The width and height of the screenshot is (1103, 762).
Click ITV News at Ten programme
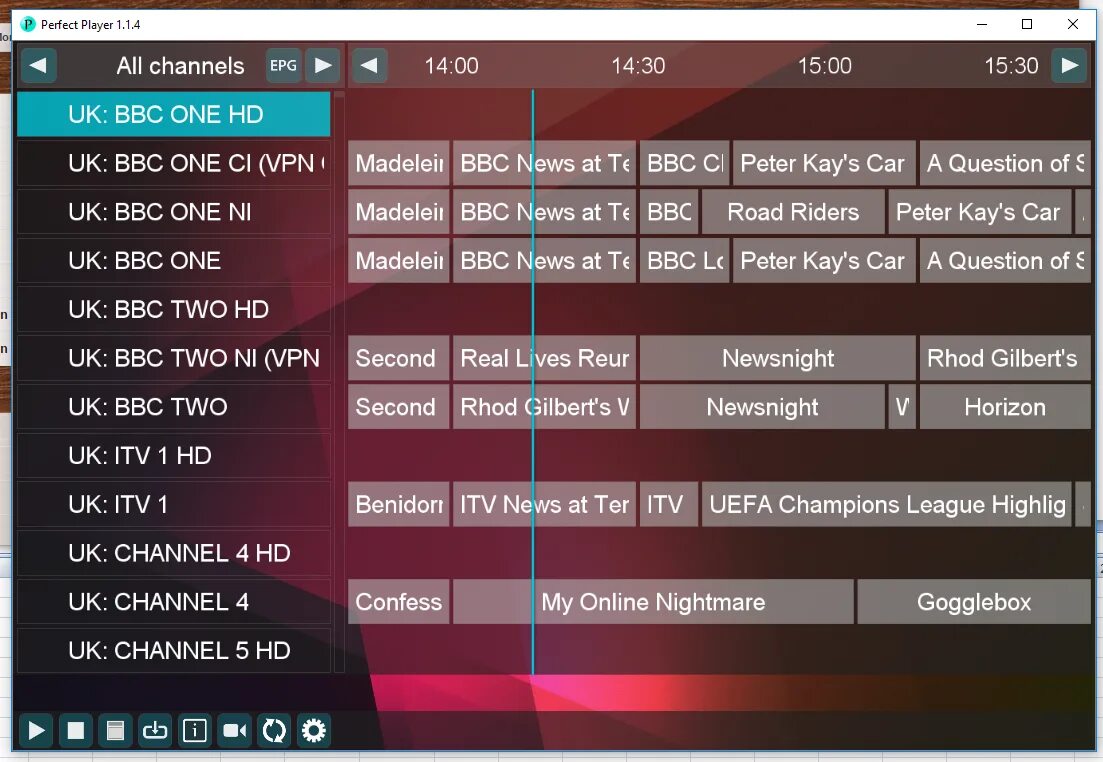tap(544, 504)
